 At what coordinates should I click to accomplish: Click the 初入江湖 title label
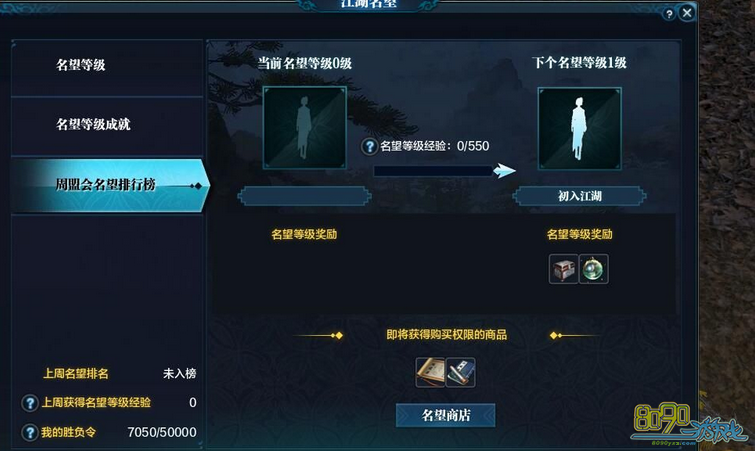[x=579, y=196]
